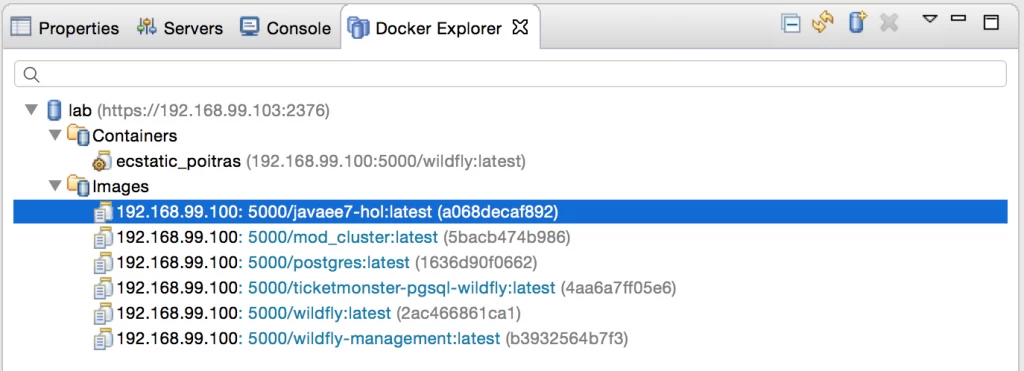
Task: Minimize the Docker Explorer view
Action: pyautogui.click(x=959, y=18)
